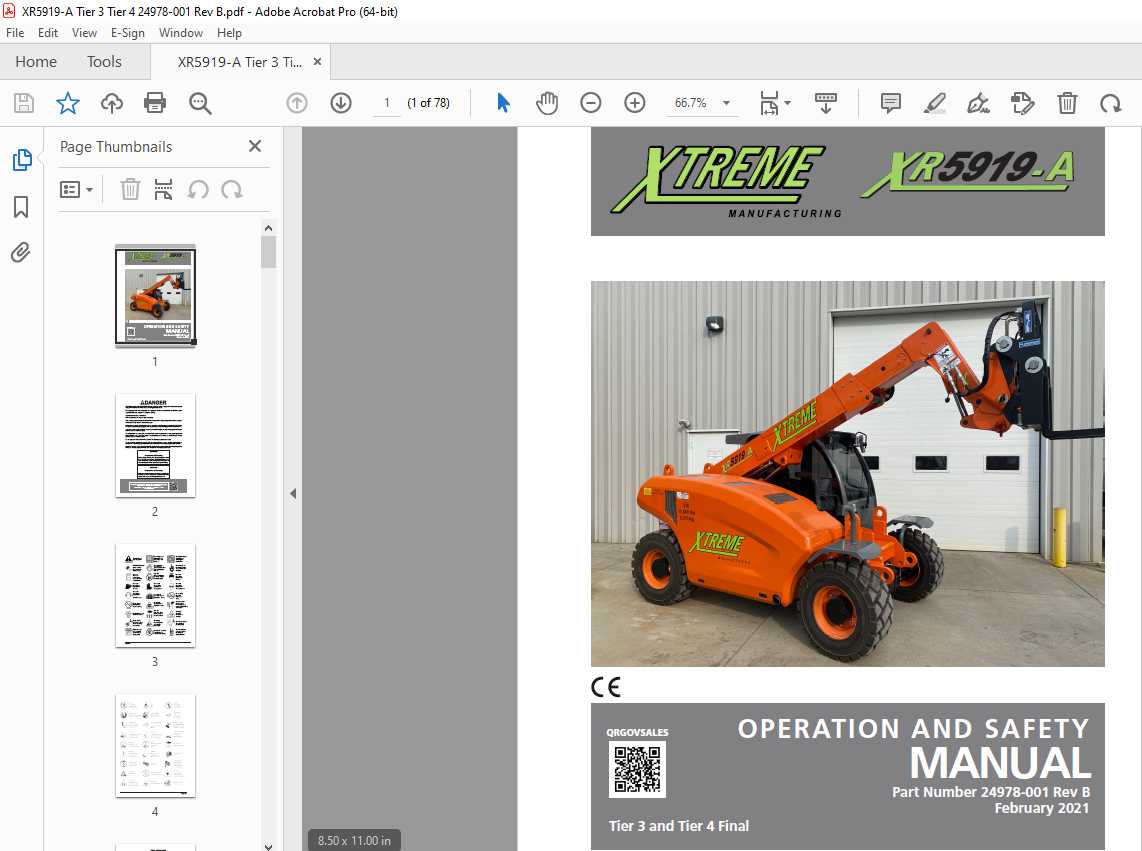1142x851 pixels.
Task: Collapse the navigation pane arrow
Action: pos(293,493)
